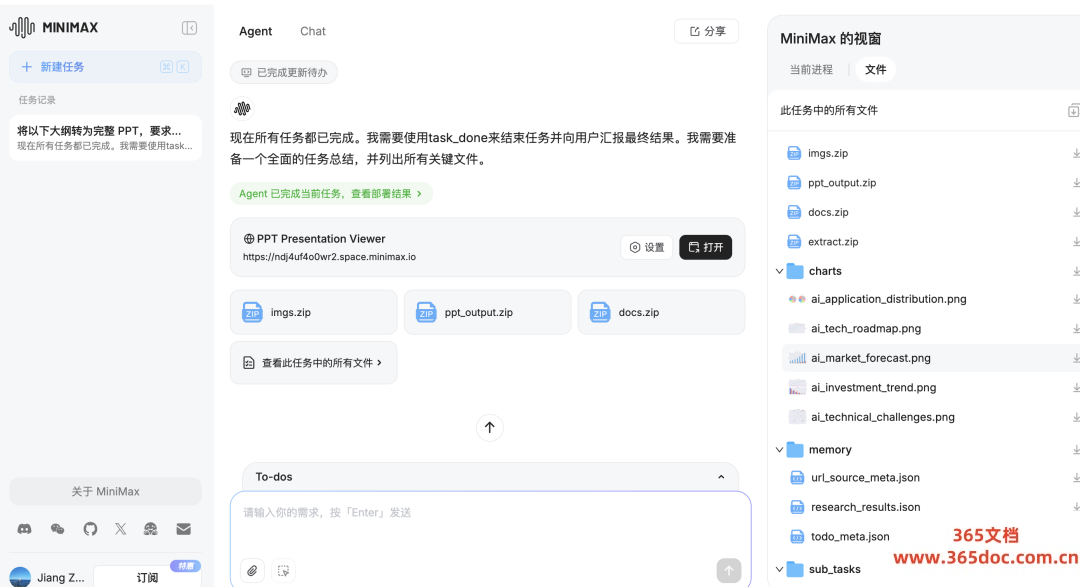
Task: Click the Jiang Z... user avatar
Action: pyautogui.click(x=20, y=577)
